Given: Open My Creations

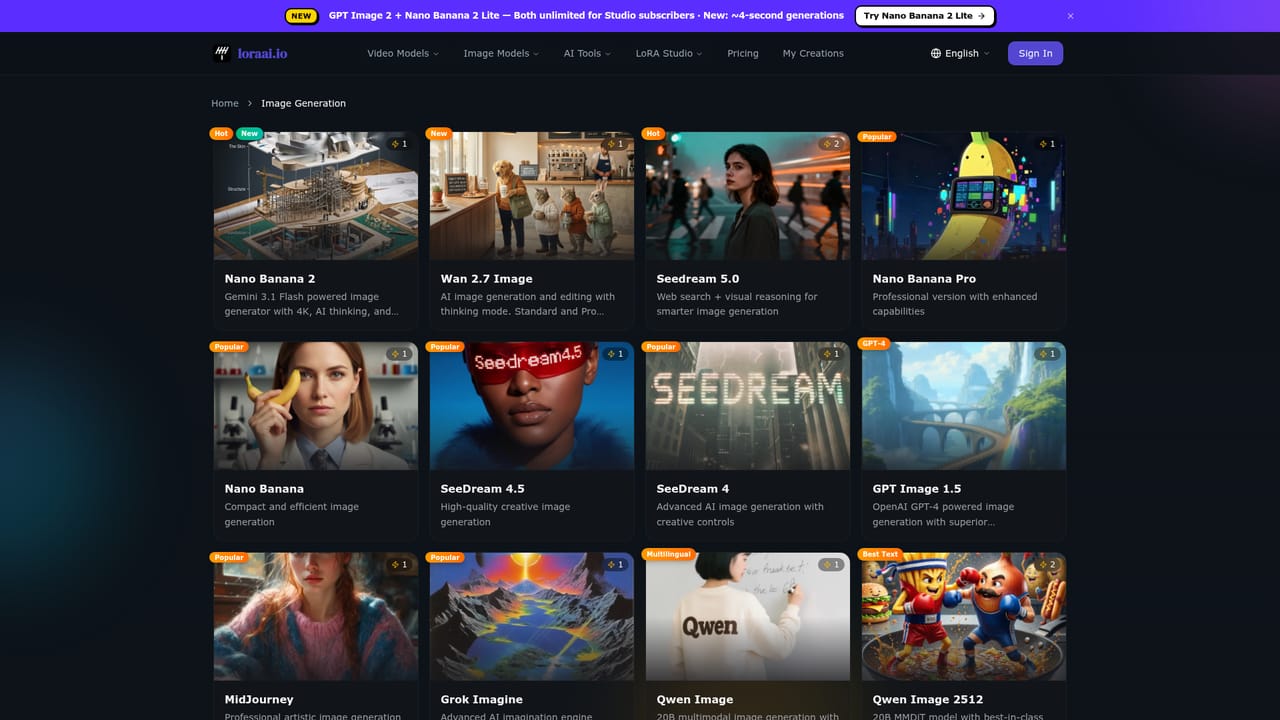Looking at the screenshot, I should 813,53.
